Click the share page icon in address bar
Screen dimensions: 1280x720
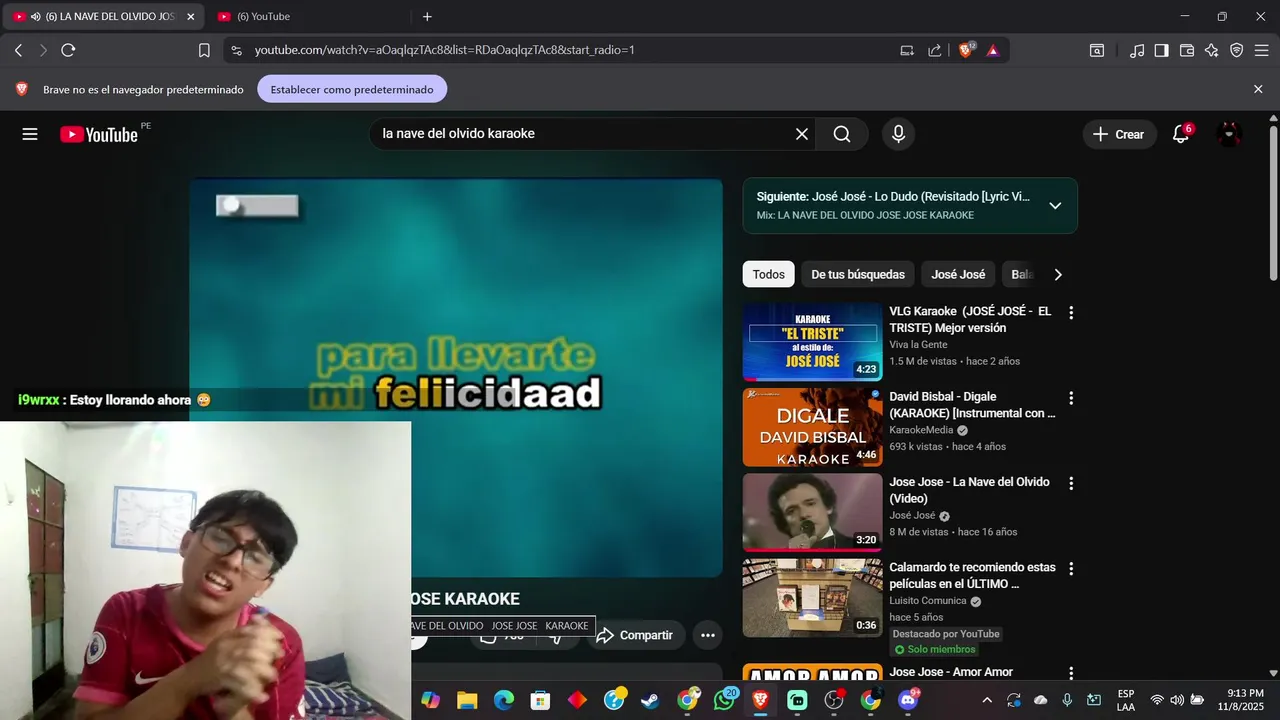pos(935,50)
